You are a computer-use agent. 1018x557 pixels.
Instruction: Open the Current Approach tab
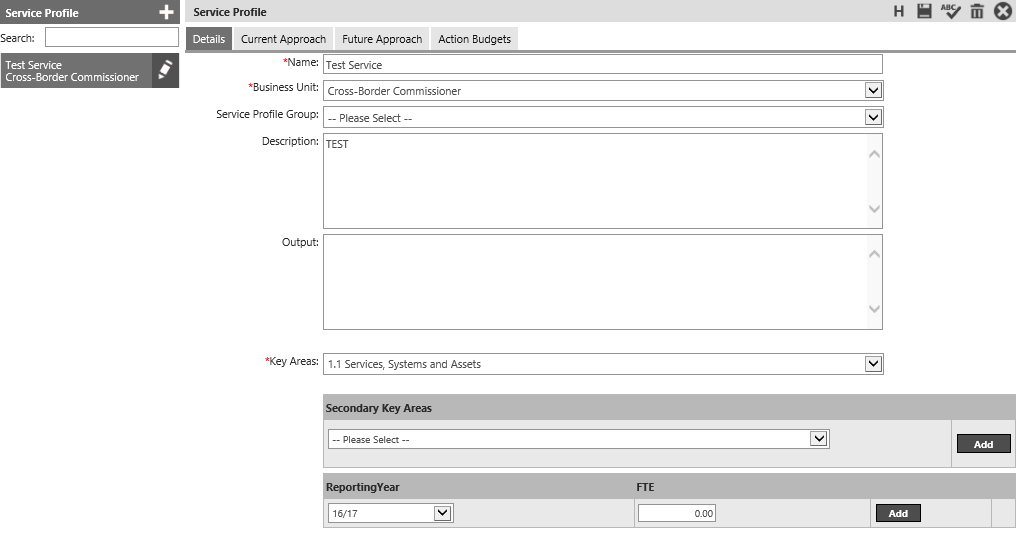pos(283,39)
